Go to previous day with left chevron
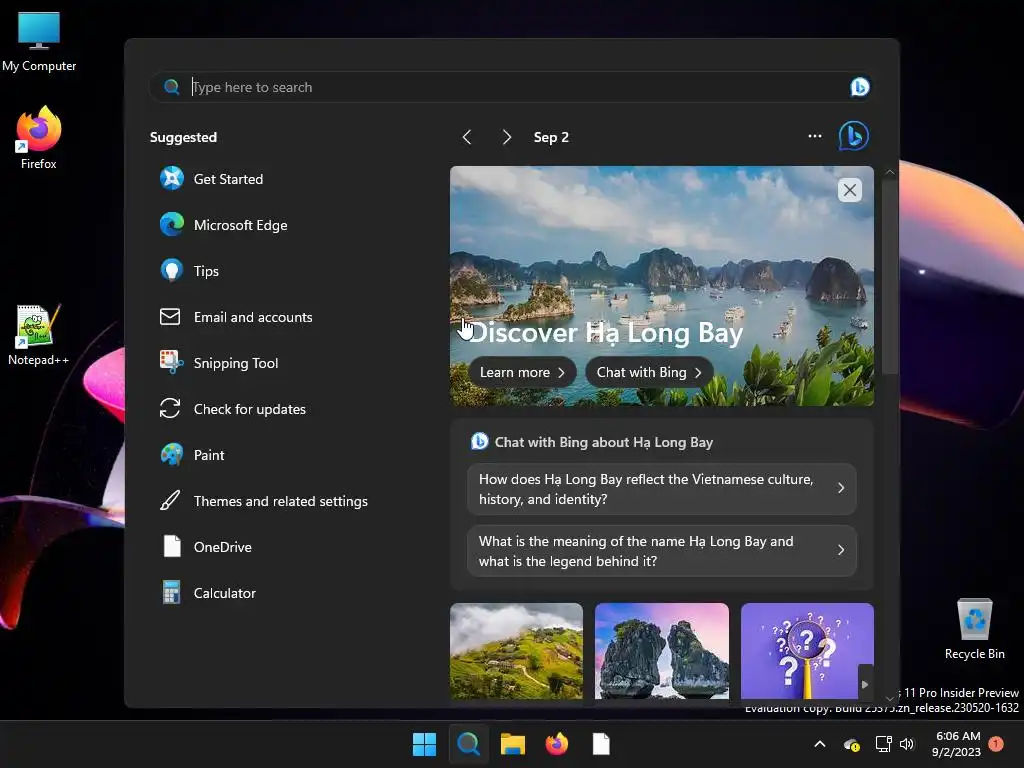1024x768 pixels. point(467,137)
